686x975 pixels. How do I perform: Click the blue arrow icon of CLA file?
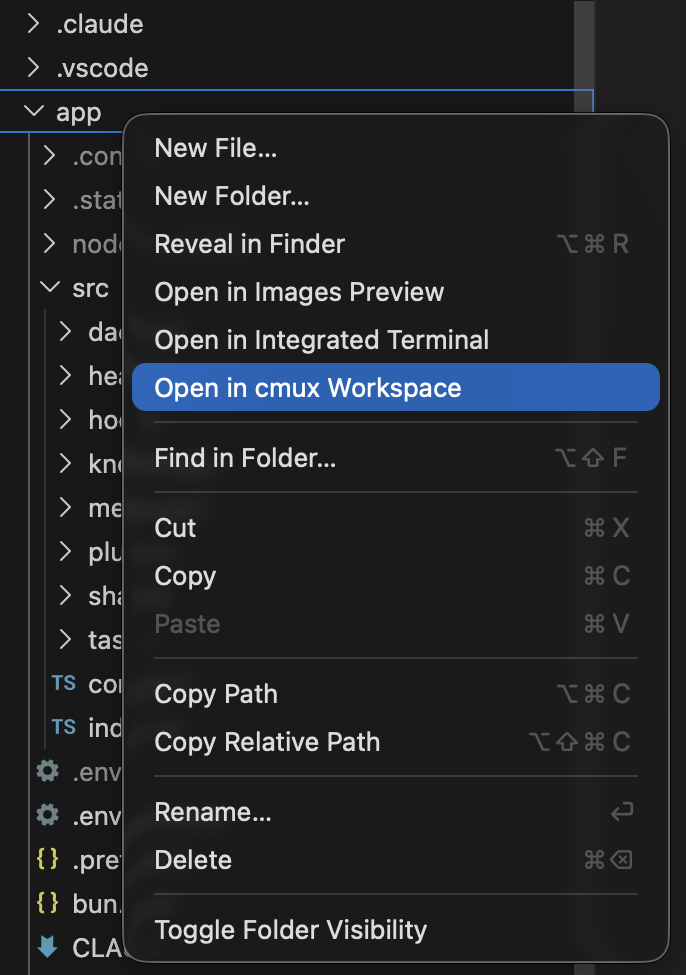point(48,946)
